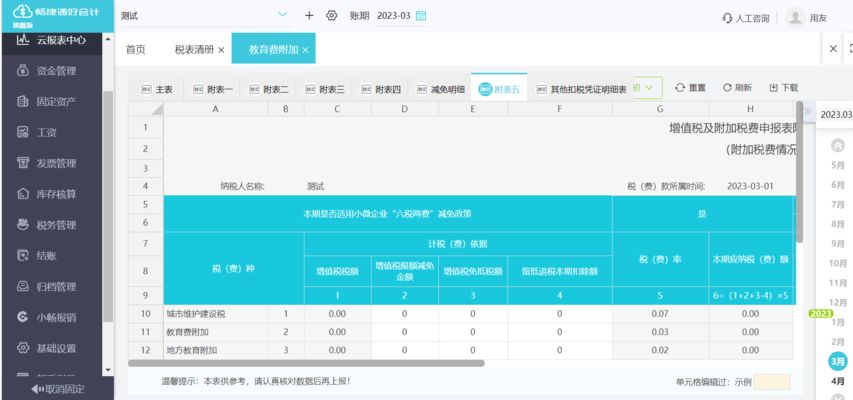Image resolution: width=853 pixels, height=400 pixels.
Task: Open the 附表一 sheet tab
Action: 213,89
